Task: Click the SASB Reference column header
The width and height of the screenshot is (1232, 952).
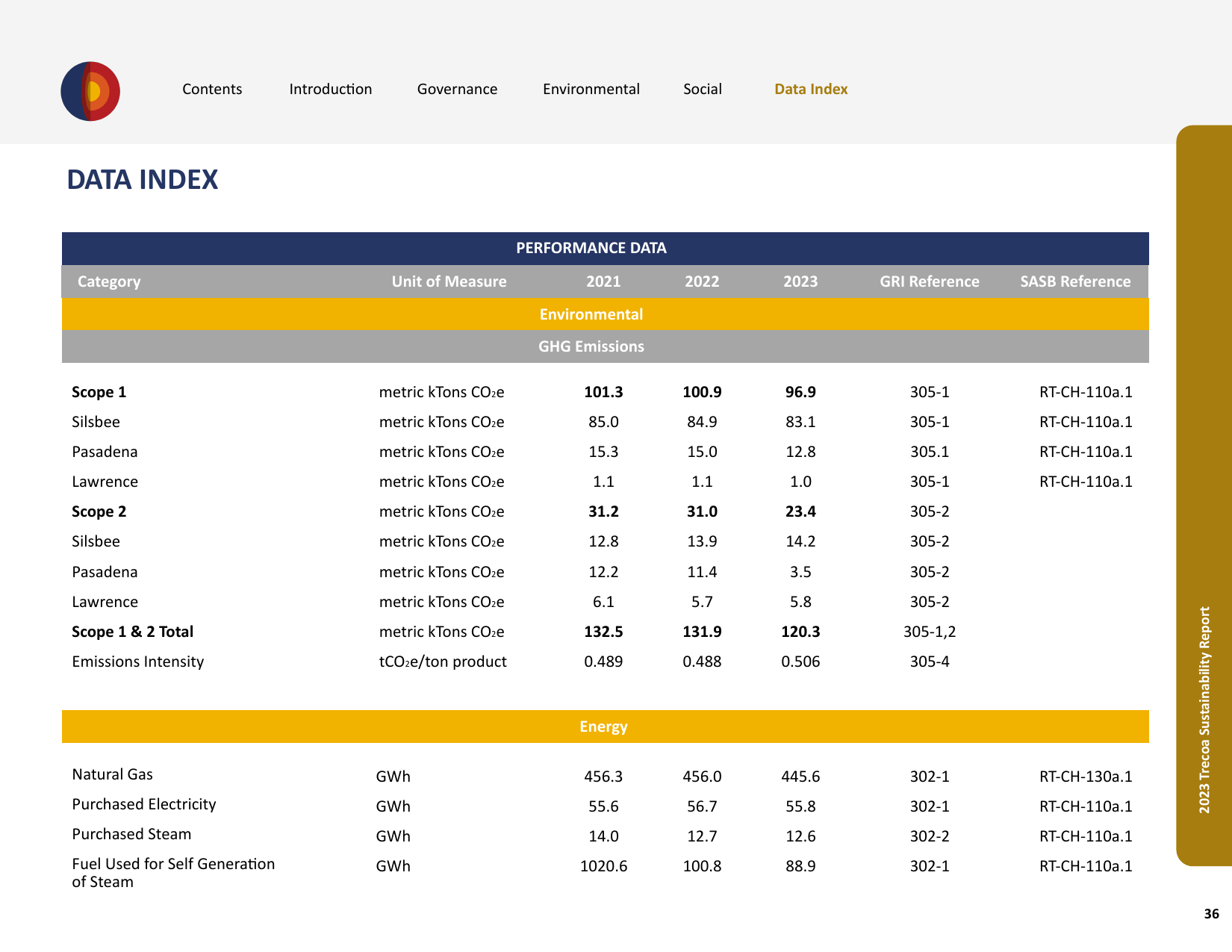Action: (x=1075, y=281)
